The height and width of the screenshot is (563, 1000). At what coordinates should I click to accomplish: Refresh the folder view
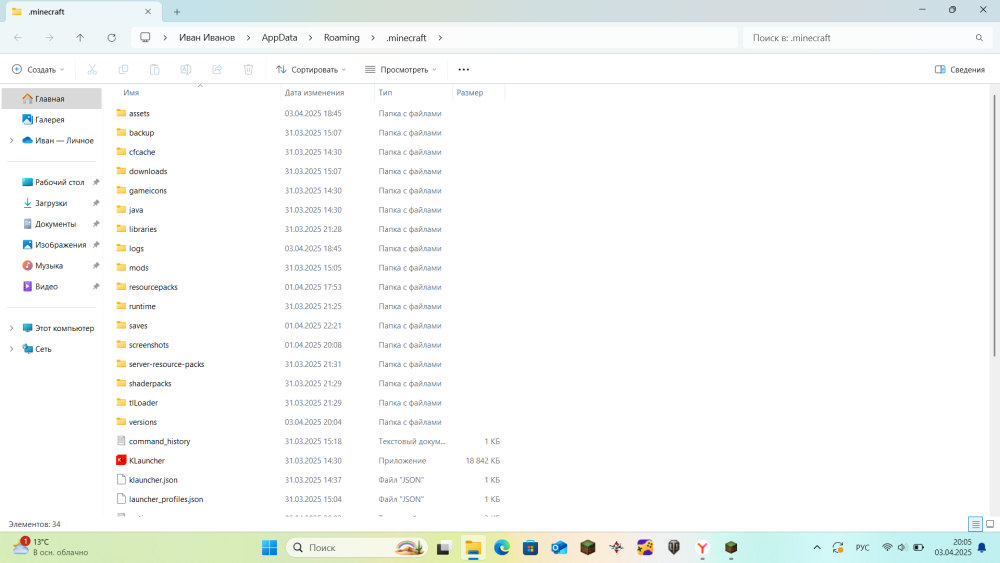point(112,38)
